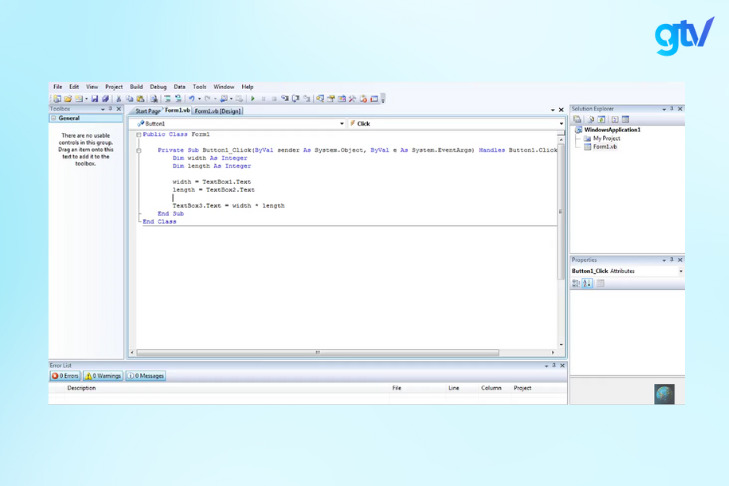Click the Description column header
The width and height of the screenshot is (729, 486).
81,388
